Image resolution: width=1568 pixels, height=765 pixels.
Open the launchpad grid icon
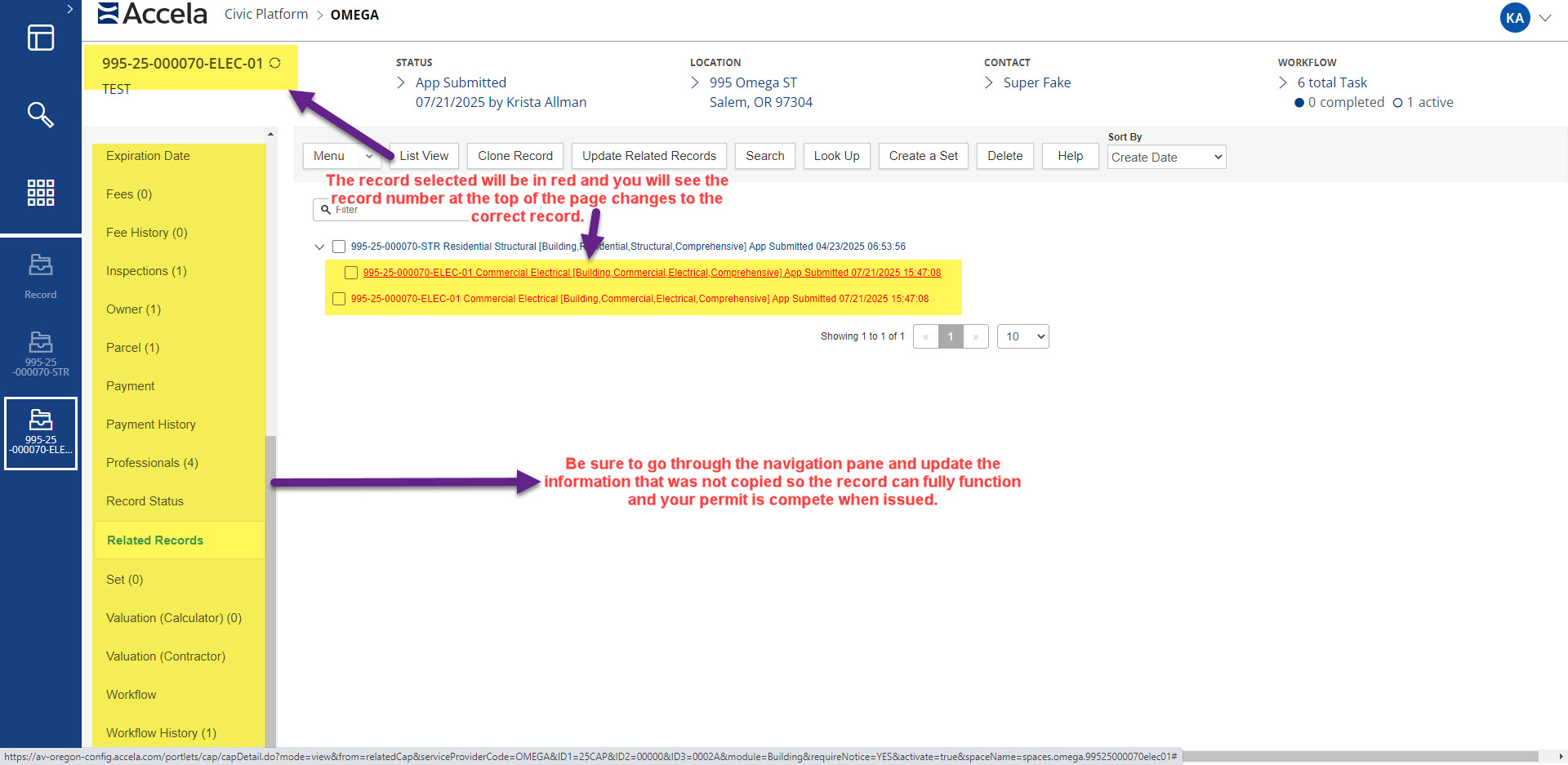point(40,193)
